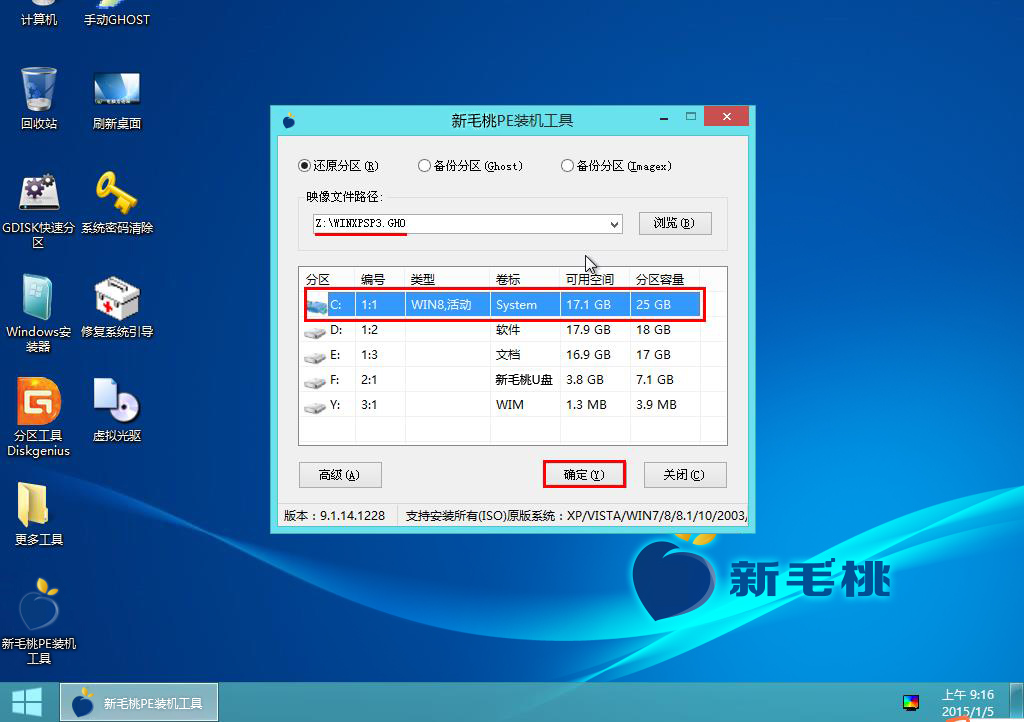Click the 文档 label in row E:
Image resolution: width=1024 pixels, height=722 pixels.
click(x=507, y=354)
